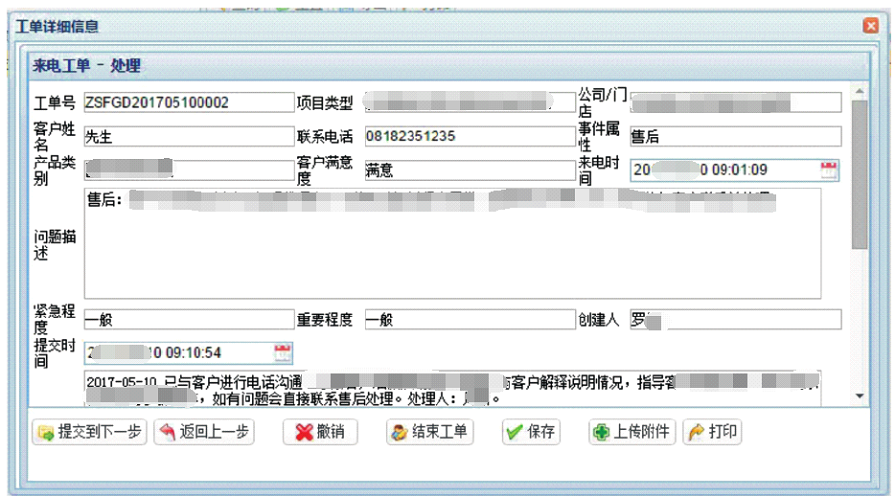The height and width of the screenshot is (497, 895).
Task: Click the 工单号 input field
Action: 188,102
